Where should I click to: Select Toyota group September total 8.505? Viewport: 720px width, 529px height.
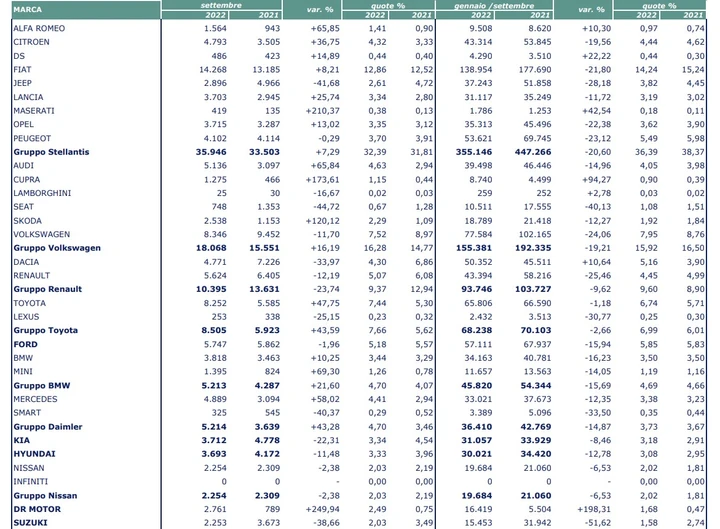(214, 331)
